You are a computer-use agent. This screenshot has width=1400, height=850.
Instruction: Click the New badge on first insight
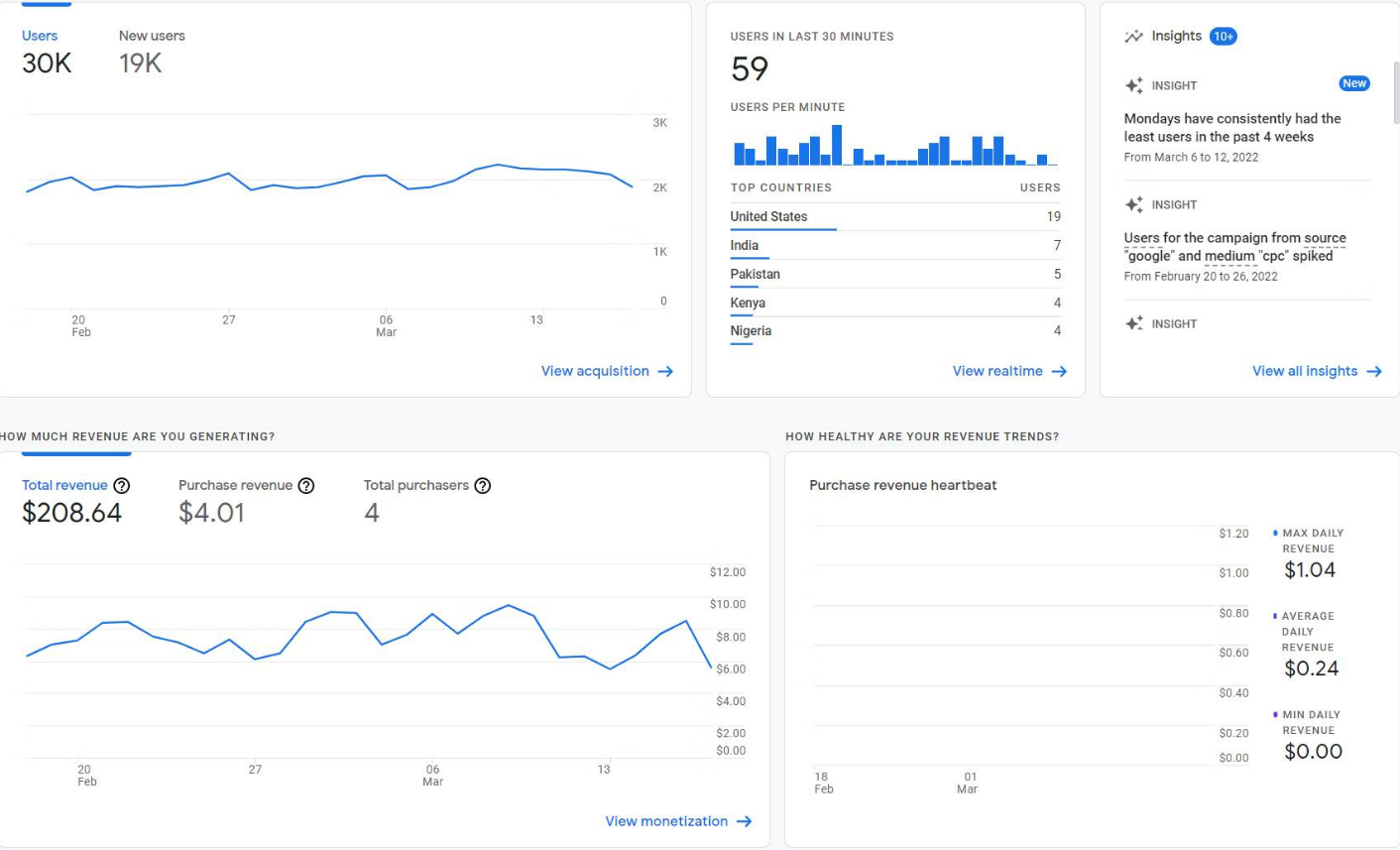[x=1354, y=83]
